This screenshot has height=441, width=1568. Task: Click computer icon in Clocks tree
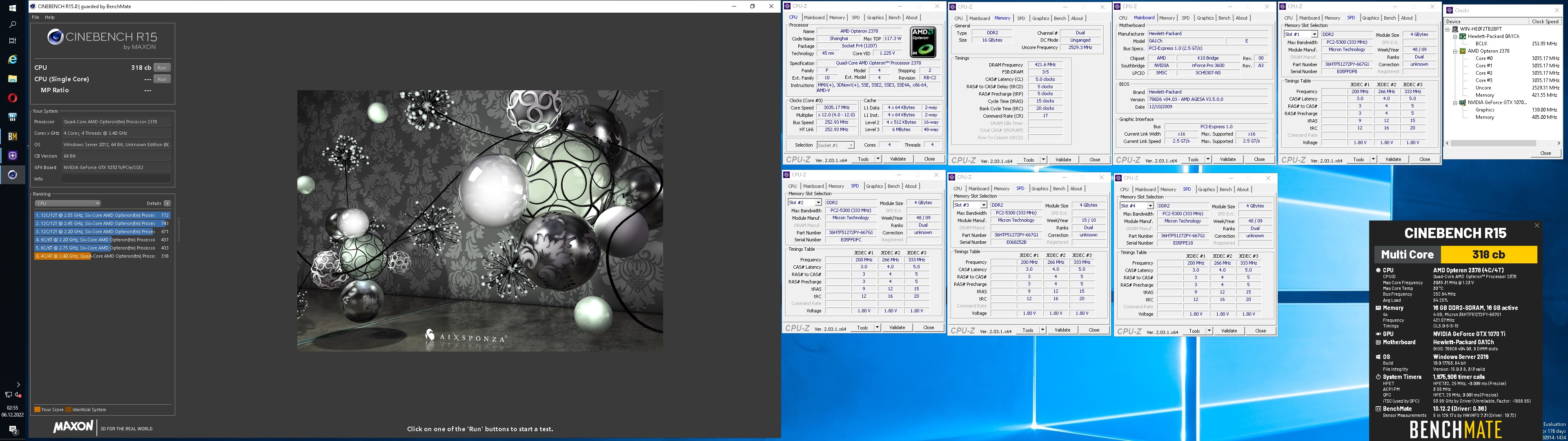[1455, 29]
